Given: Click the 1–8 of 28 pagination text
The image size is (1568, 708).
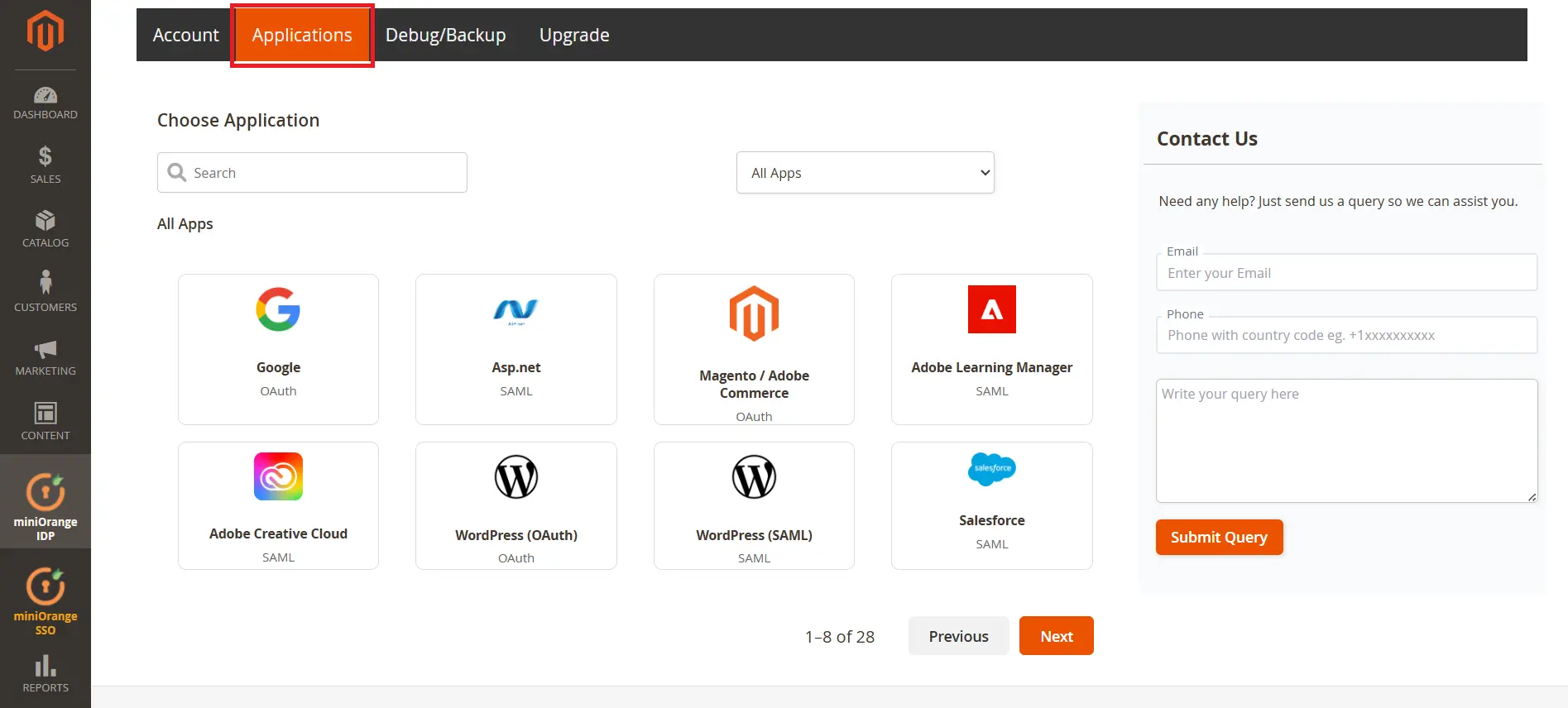Looking at the screenshot, I should [840, 637].
